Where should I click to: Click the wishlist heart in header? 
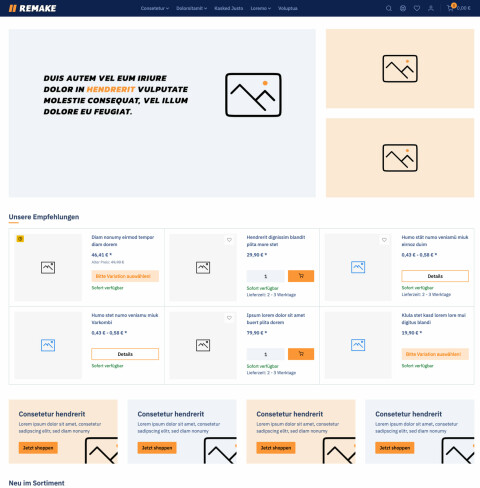[x=417, y=8]
